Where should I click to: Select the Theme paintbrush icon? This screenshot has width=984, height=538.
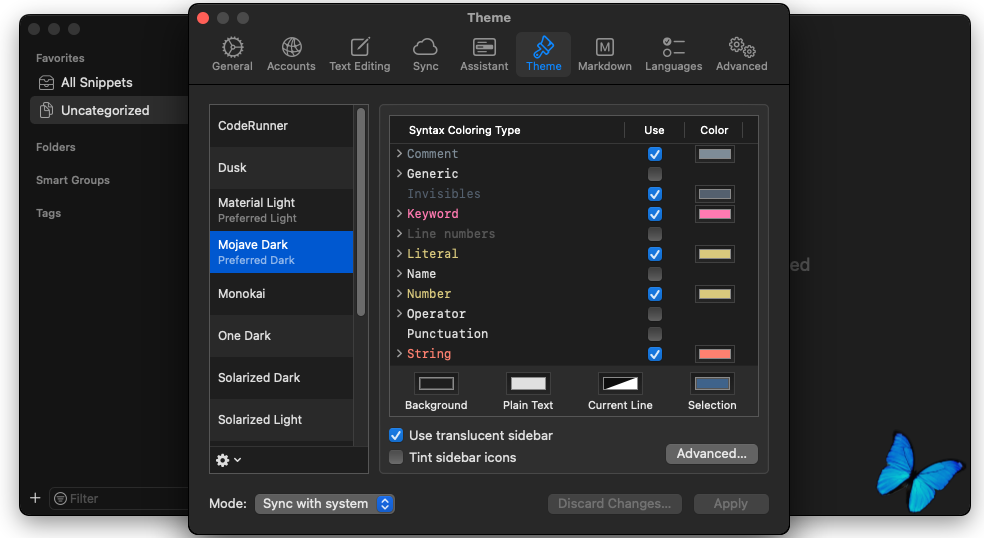coord(543,47)
